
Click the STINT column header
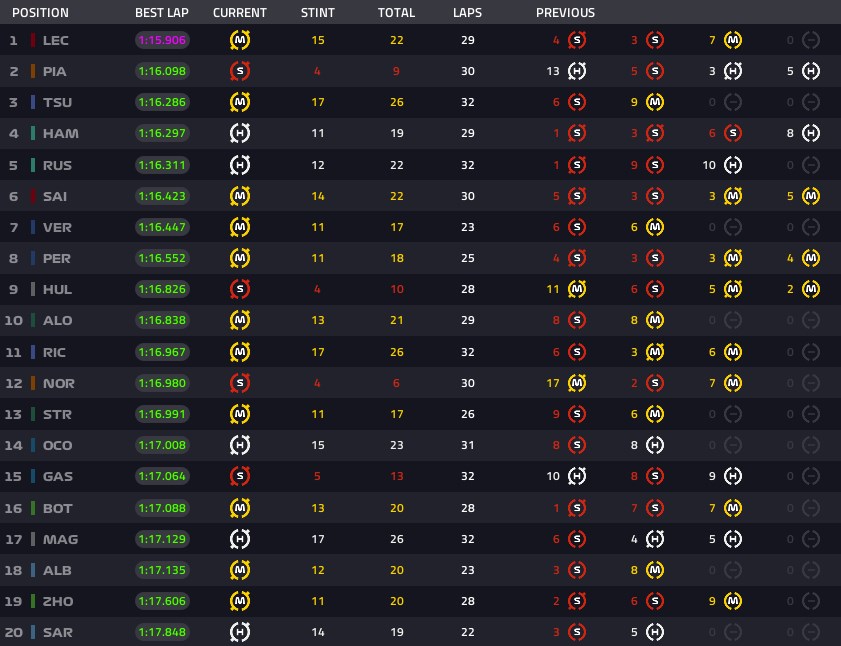(318, 12)
